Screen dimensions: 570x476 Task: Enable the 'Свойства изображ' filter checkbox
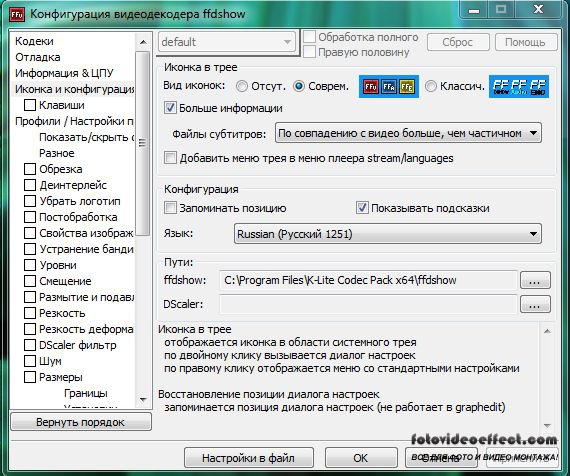click(x=30, y=233)
